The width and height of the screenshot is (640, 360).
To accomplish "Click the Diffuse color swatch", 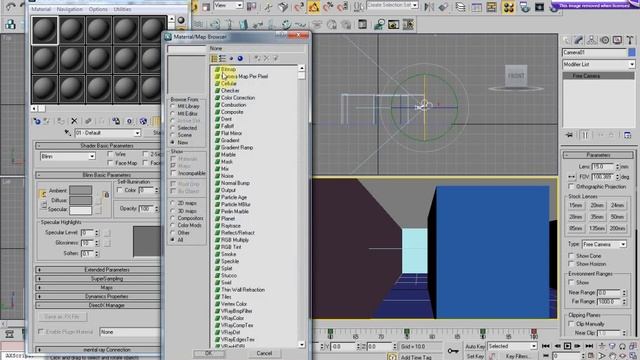I will click(80, 200).
